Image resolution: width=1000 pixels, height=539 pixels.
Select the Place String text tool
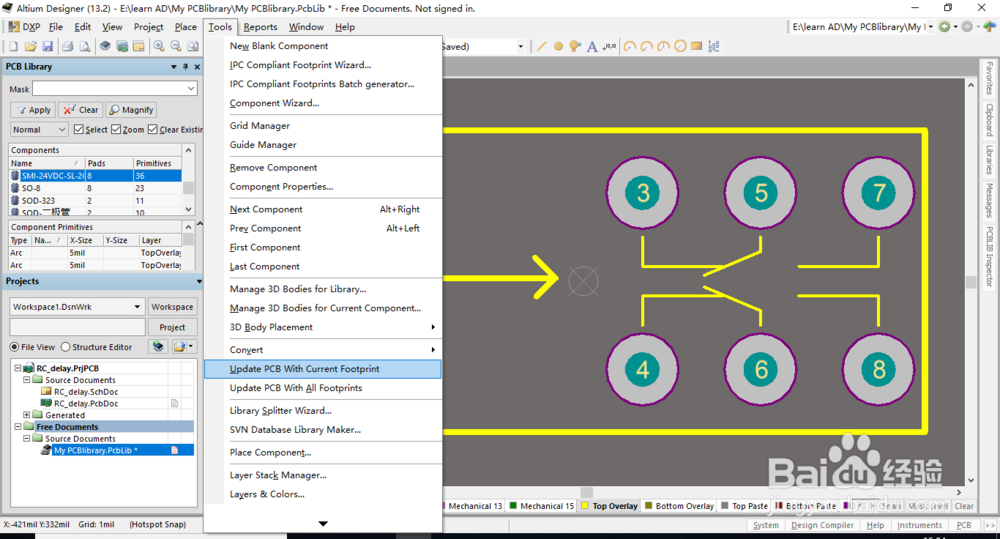[592, 46]
